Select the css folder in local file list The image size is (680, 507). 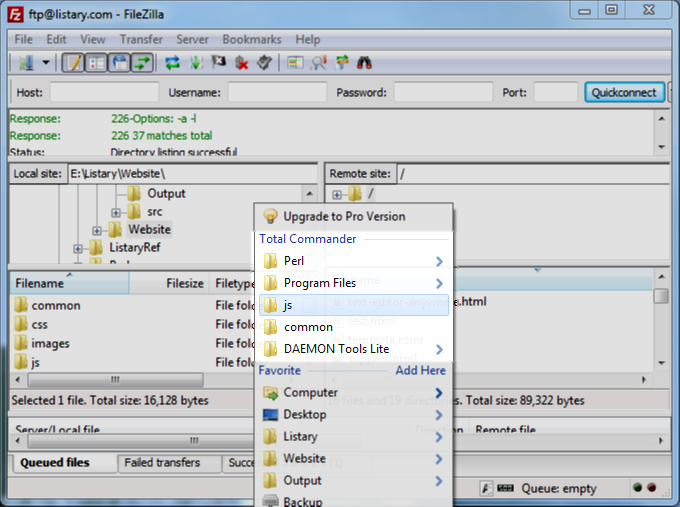click(39, 325)
